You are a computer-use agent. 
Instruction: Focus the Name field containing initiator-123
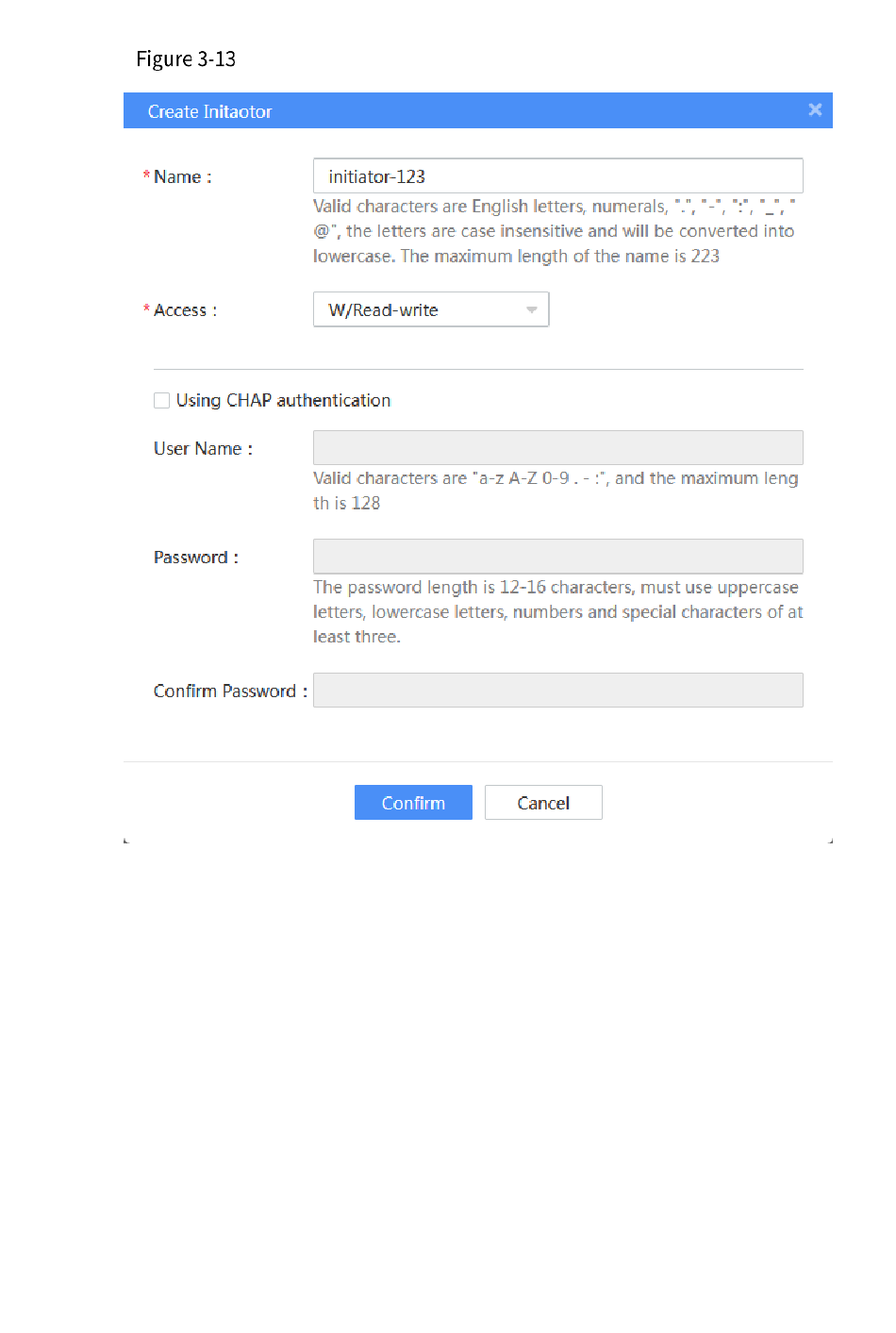(x=558, y=176)
